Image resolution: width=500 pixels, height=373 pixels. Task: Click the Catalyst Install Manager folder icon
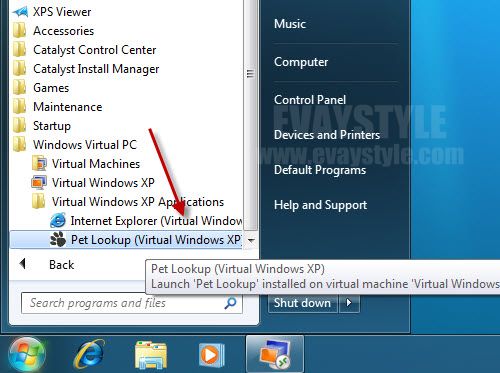(19, 69)
